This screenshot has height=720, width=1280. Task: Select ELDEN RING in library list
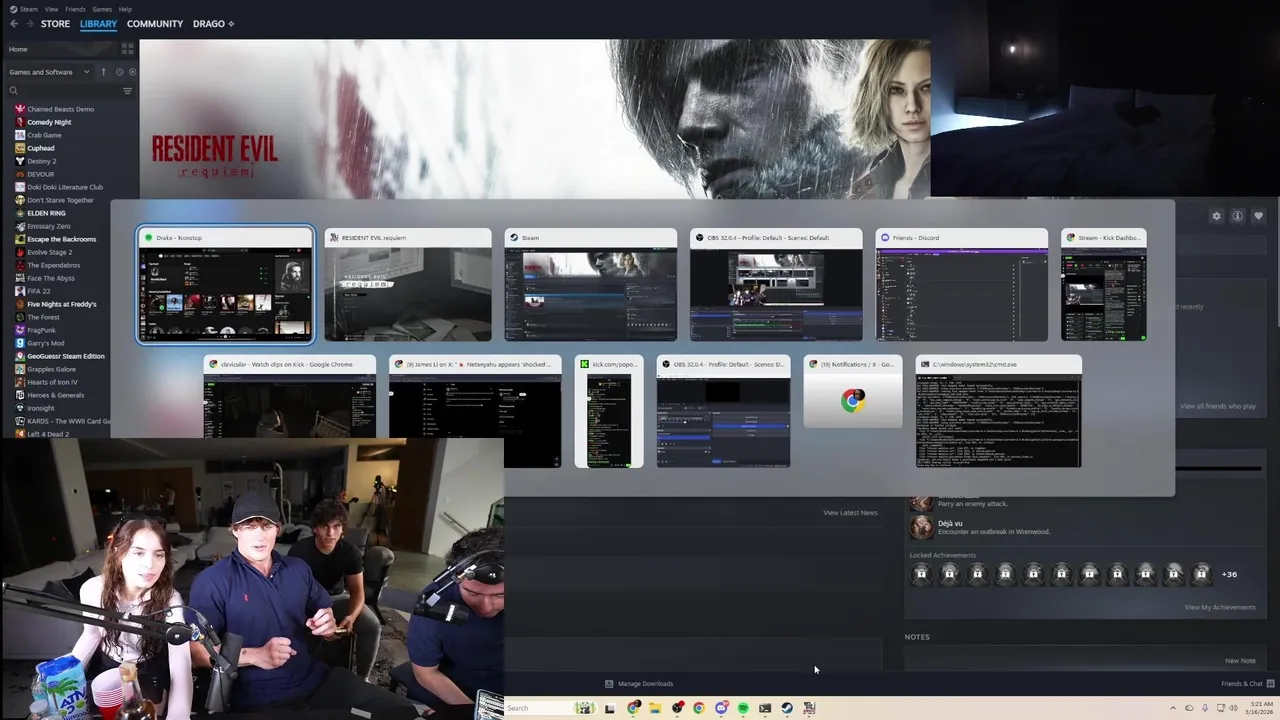(46, 213)
